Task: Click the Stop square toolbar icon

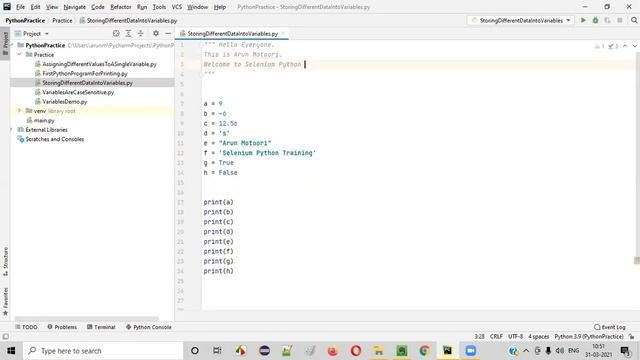Action: [x=620, y=20]
